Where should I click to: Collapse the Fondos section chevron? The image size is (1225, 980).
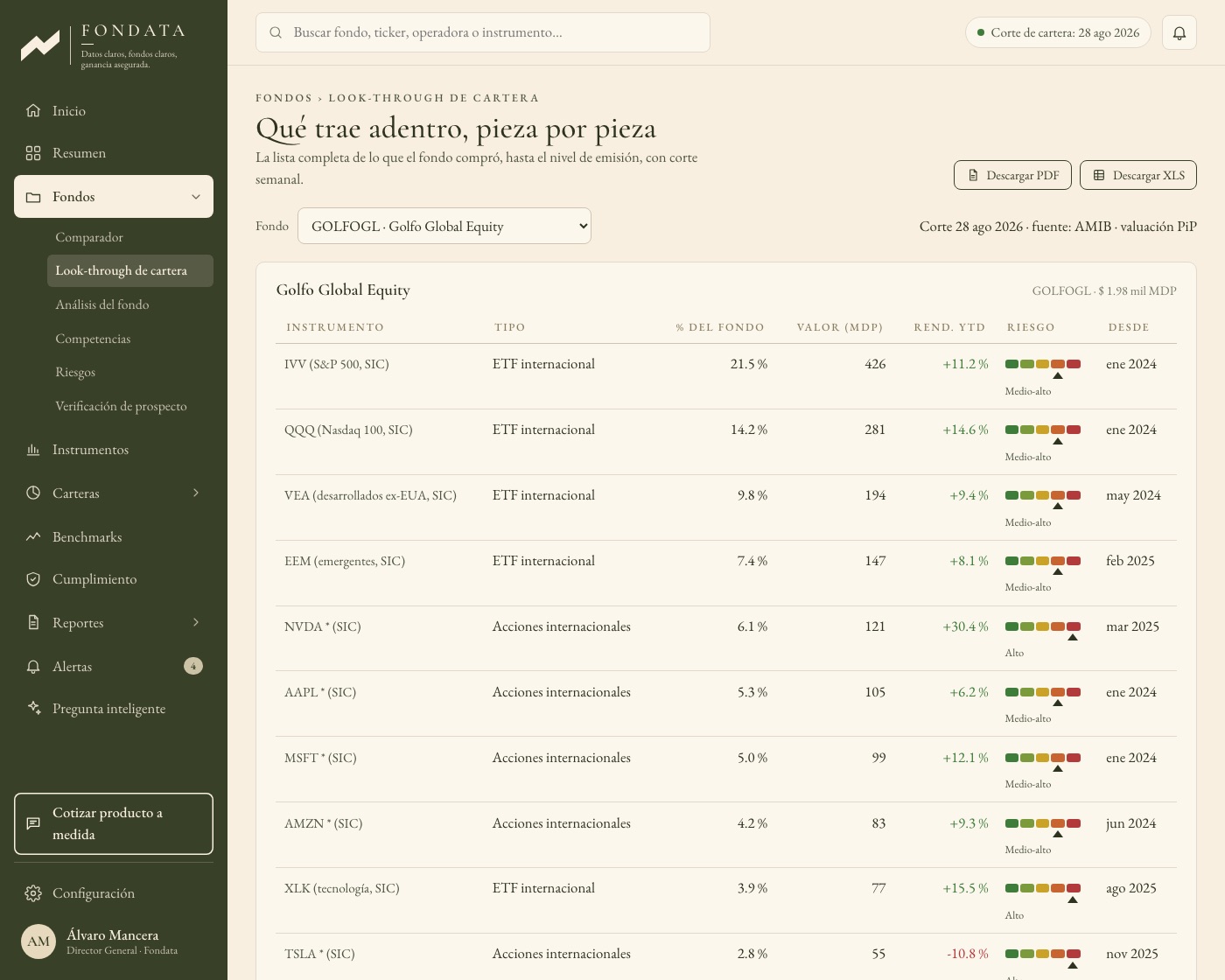point(196,197)
